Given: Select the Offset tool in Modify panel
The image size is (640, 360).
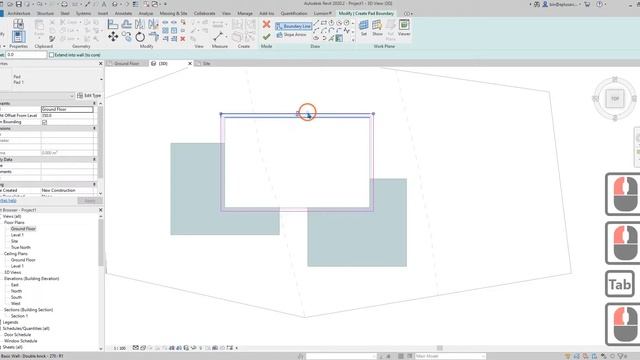Looking at the screenshot, I should pyautogui.click(x=127, y=24).
